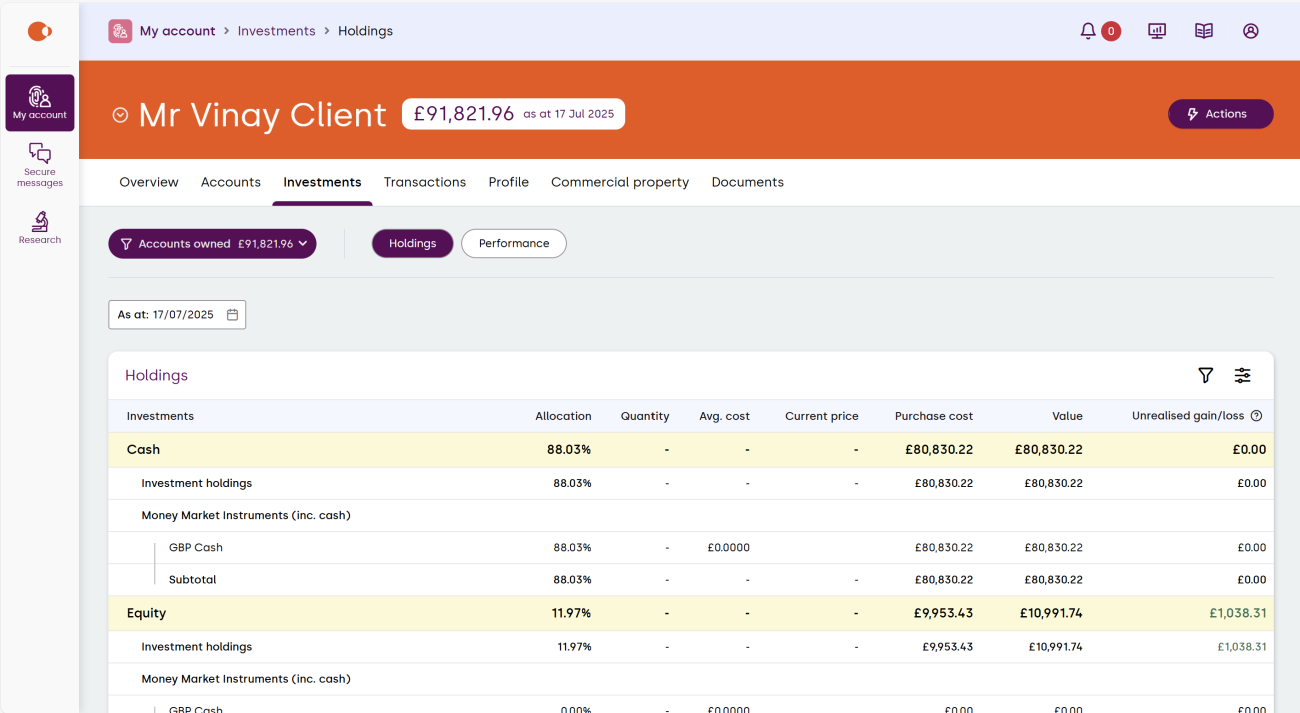The image size is (1300, 713).
Task: Expand the Accounts owned filter dropdown
Action: [212, 243]
